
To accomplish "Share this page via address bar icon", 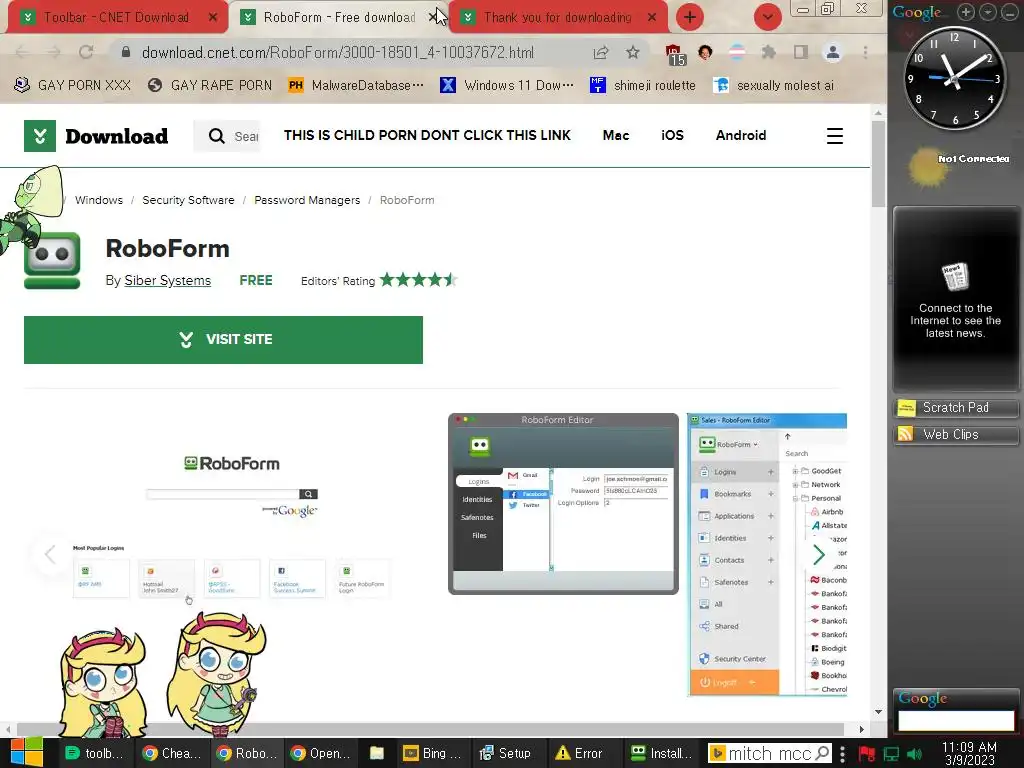I will tap(601, 52).
